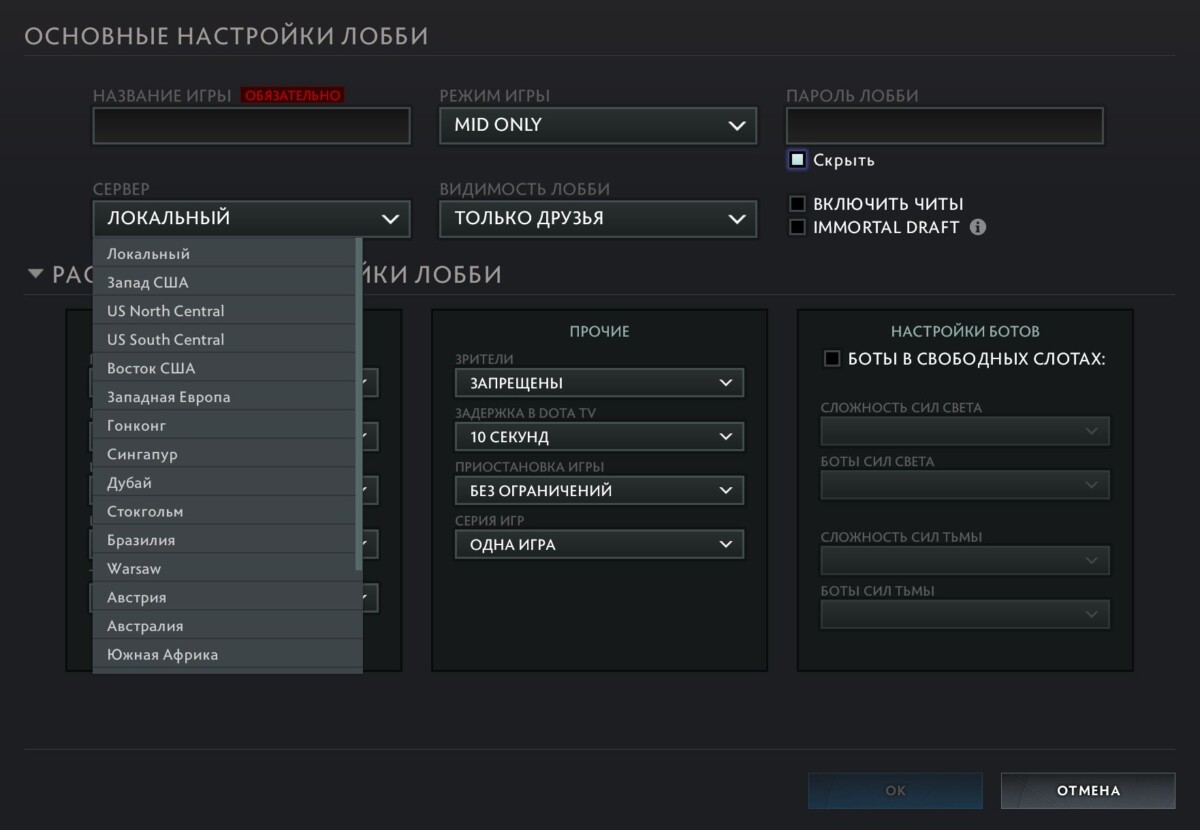
Task: Toggle the Скрыть password checkbox
Action: [x=797, y=160]
